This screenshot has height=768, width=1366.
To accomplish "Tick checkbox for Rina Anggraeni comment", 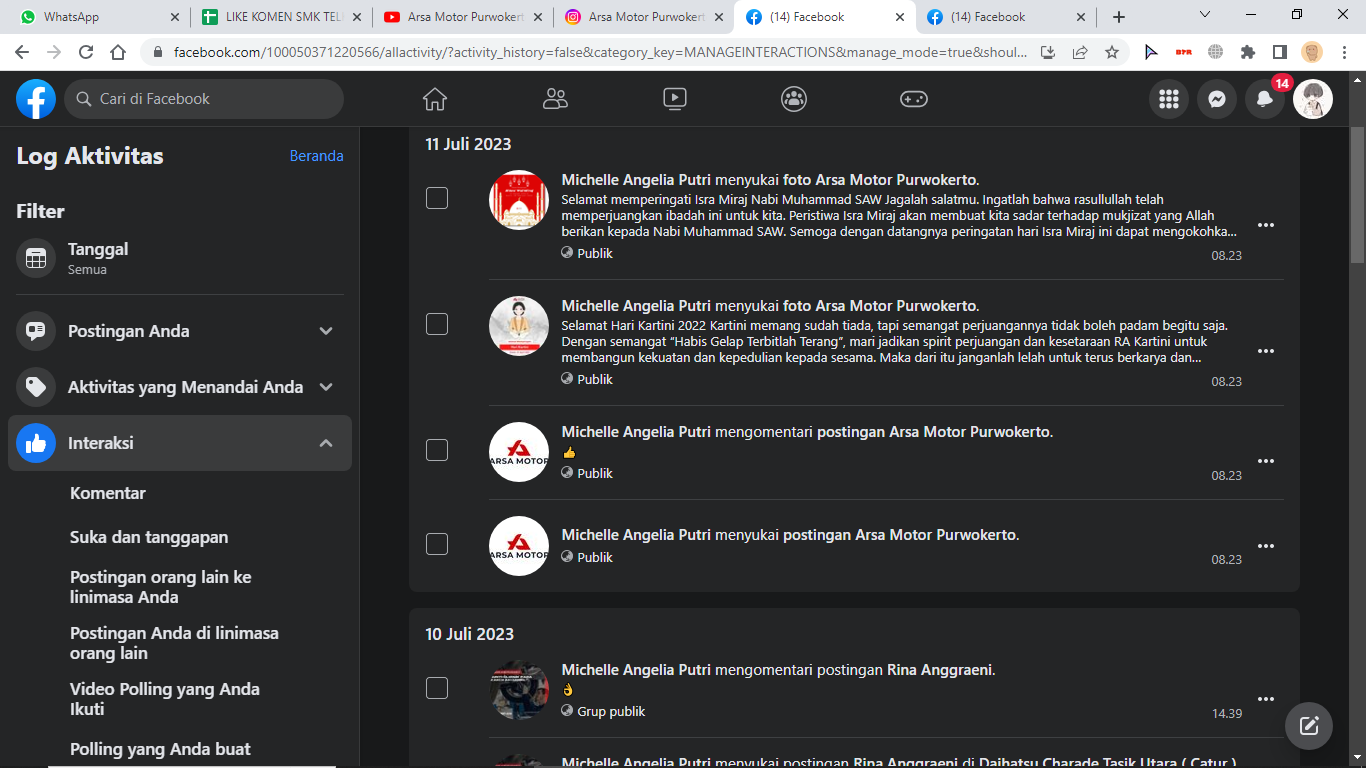I will (437, 688).
